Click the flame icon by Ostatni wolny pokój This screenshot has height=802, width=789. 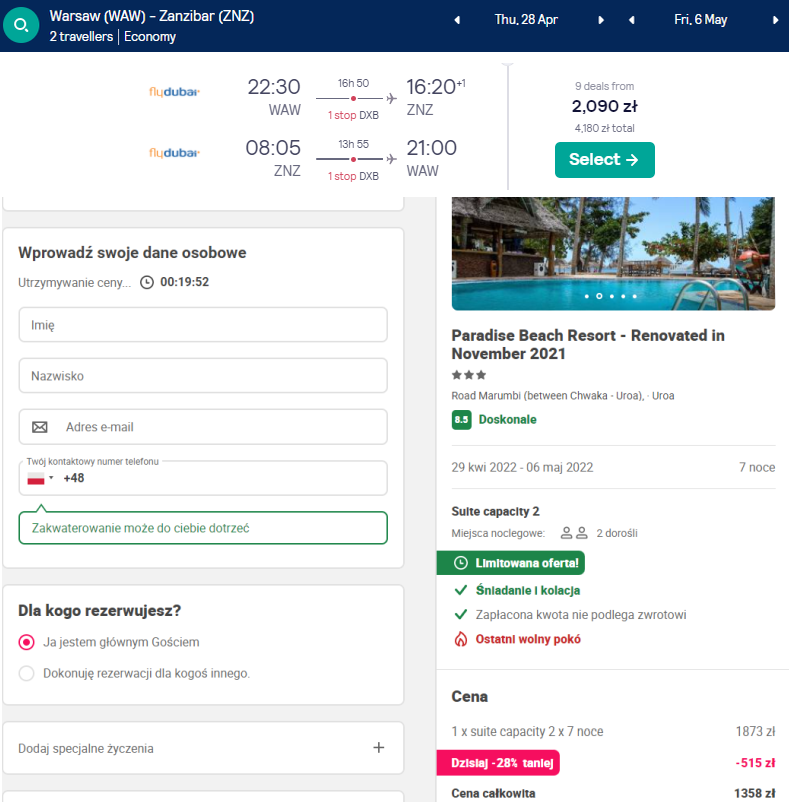click(x=460, y=639)
